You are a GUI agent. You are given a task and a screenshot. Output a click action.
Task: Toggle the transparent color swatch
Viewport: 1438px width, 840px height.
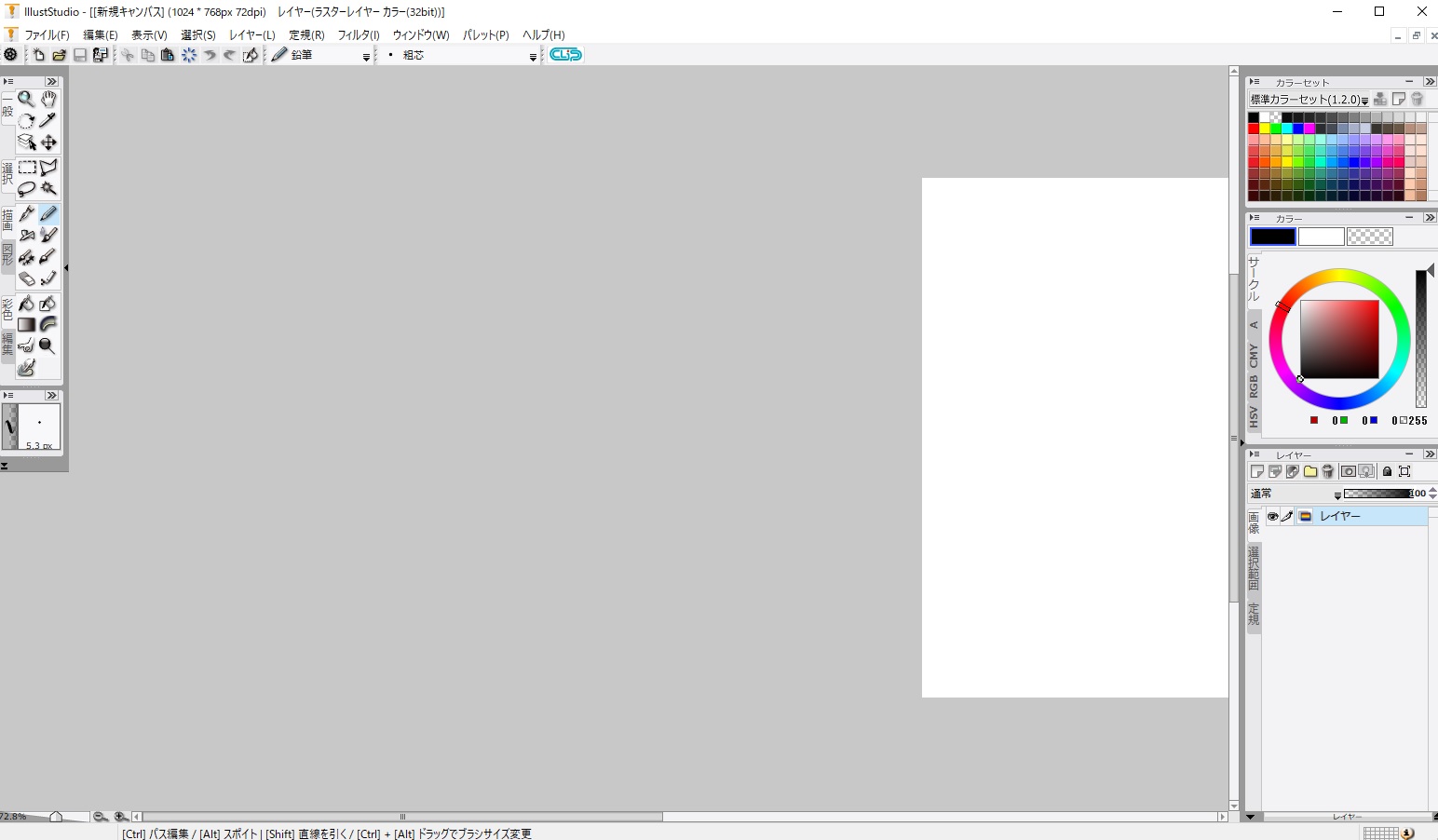coord(1369,237)
